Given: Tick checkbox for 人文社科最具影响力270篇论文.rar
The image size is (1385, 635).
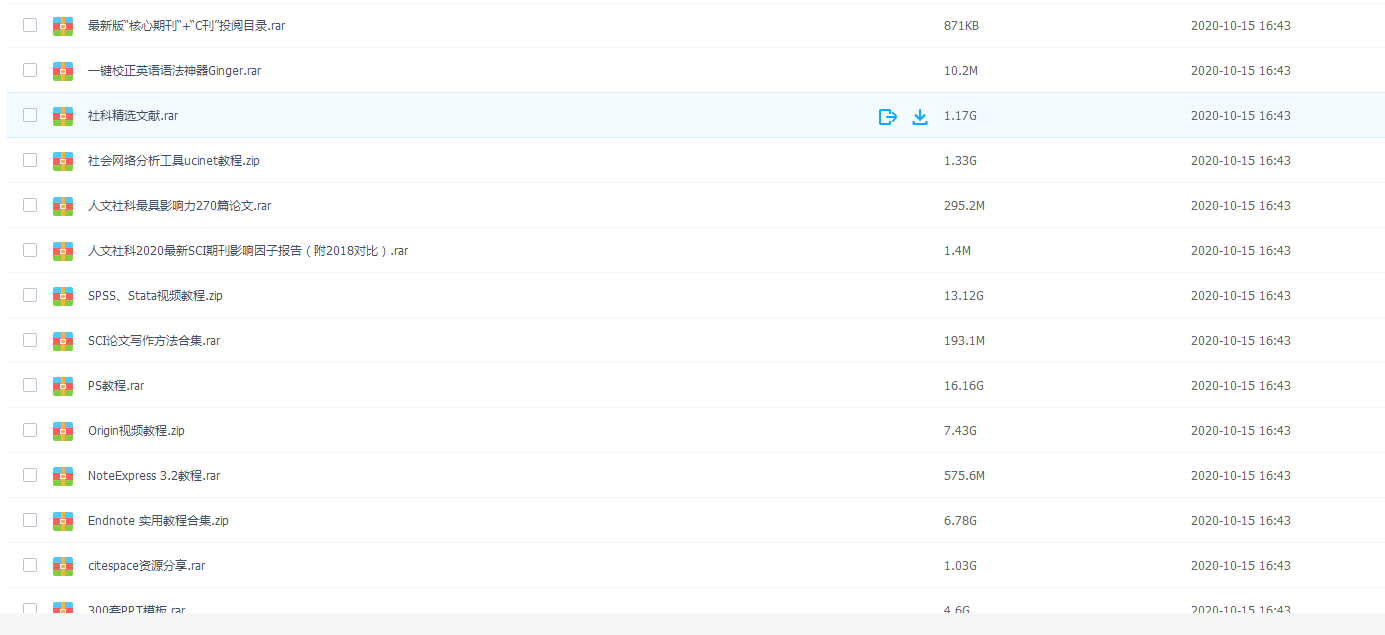Looking at the screenshot, I should point(30,205).
